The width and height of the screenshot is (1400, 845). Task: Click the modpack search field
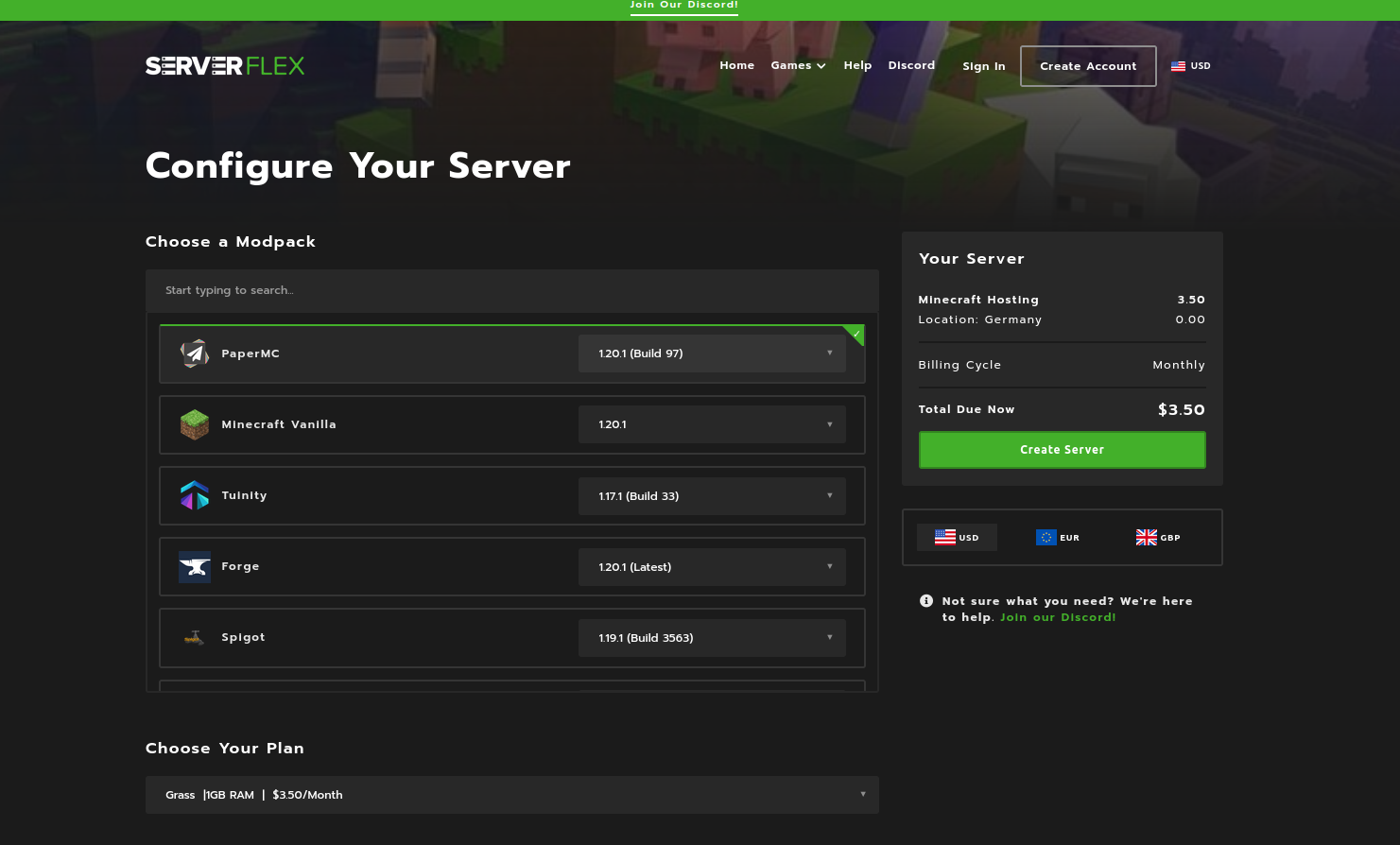[512, 291]
